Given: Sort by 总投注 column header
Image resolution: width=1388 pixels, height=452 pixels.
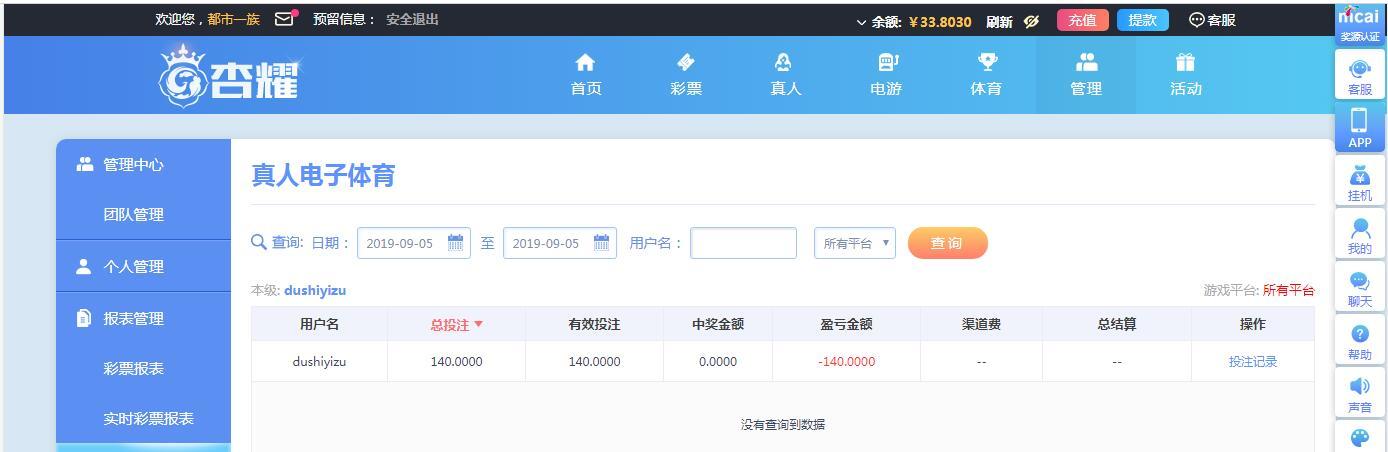Looking at the screenshot, I should (457, 324).
